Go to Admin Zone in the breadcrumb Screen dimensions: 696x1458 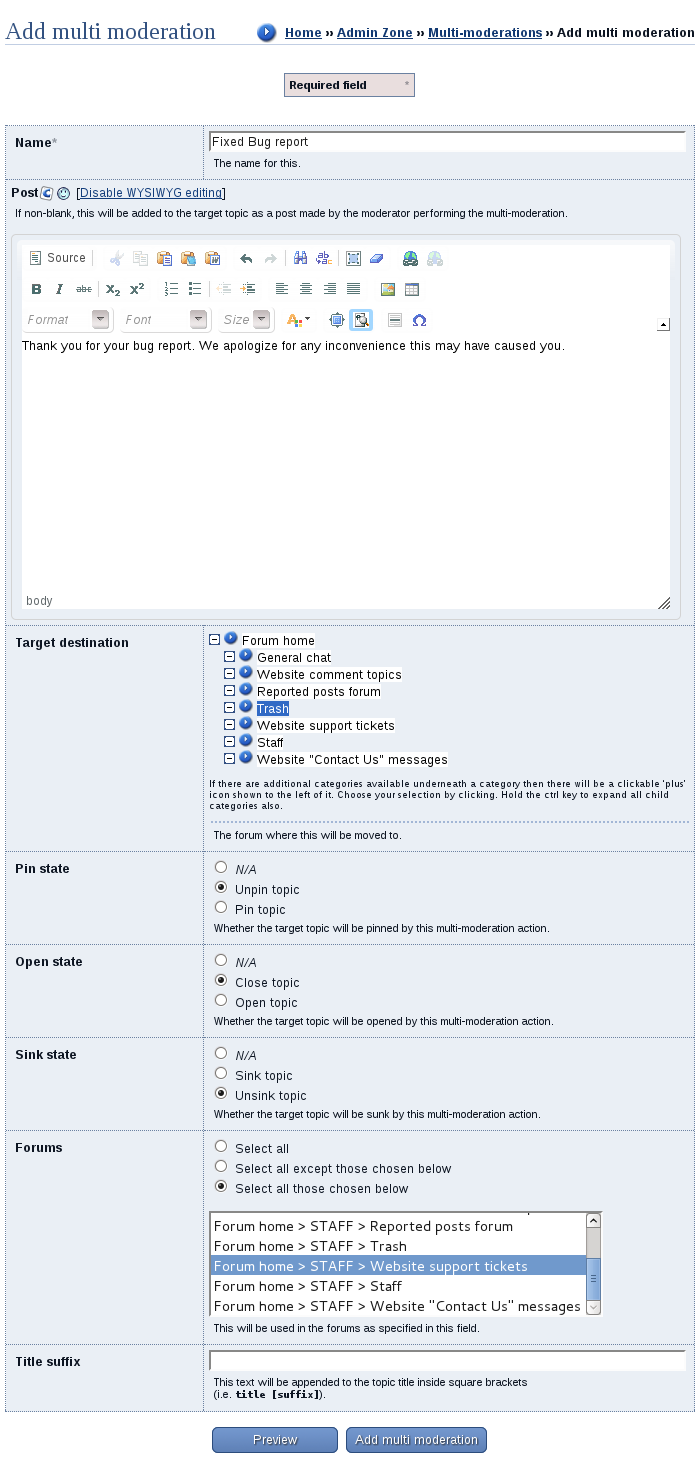[374, 33]
